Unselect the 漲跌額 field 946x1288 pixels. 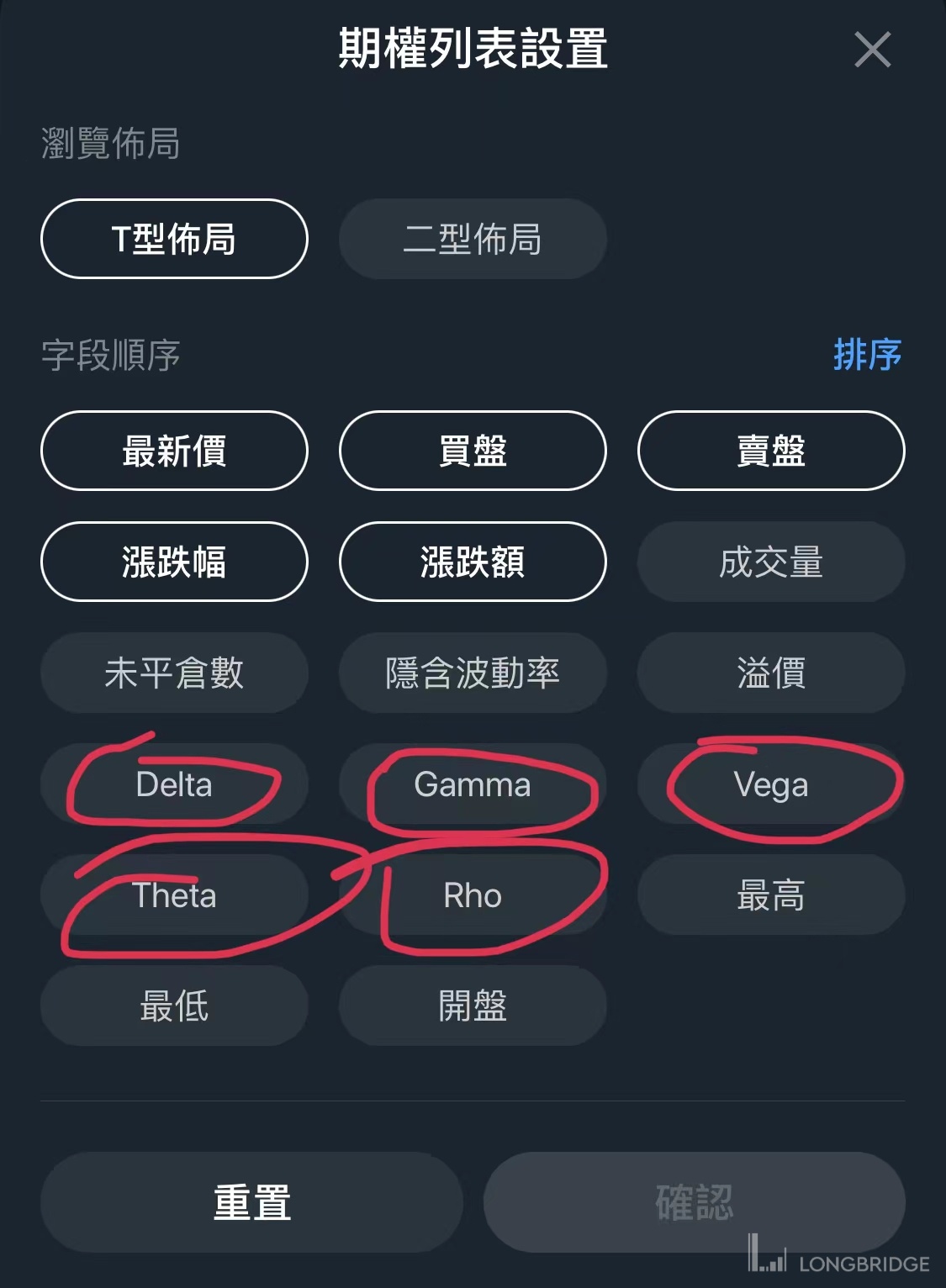pyautogui.click(x=473, y=562)
